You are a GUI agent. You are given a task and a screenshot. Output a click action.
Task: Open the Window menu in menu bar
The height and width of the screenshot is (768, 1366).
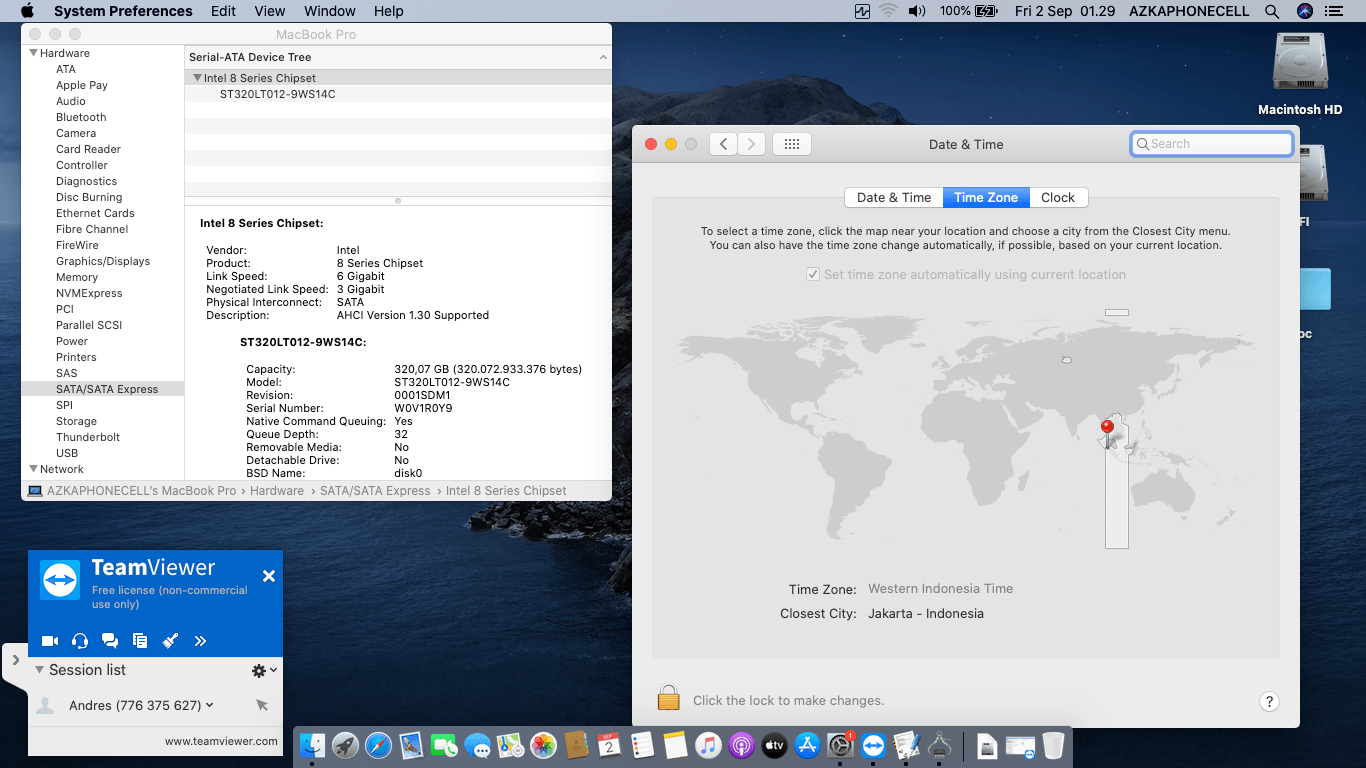pos(329,11)
